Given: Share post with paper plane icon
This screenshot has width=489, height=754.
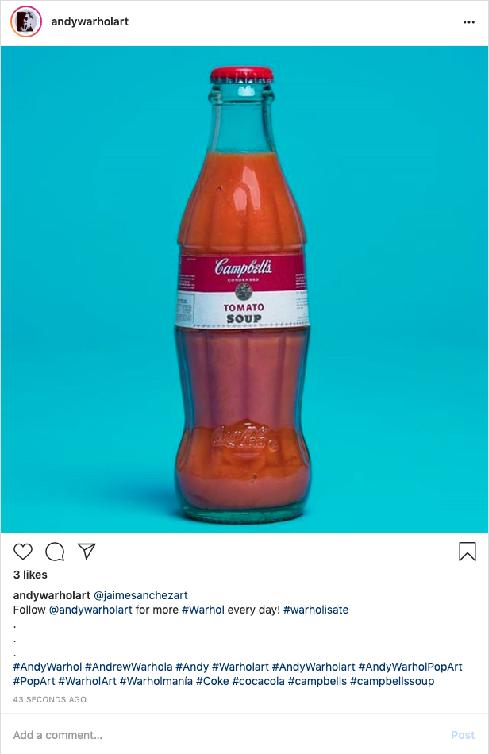Looking at the screenshot, I should tap(87, 551).
